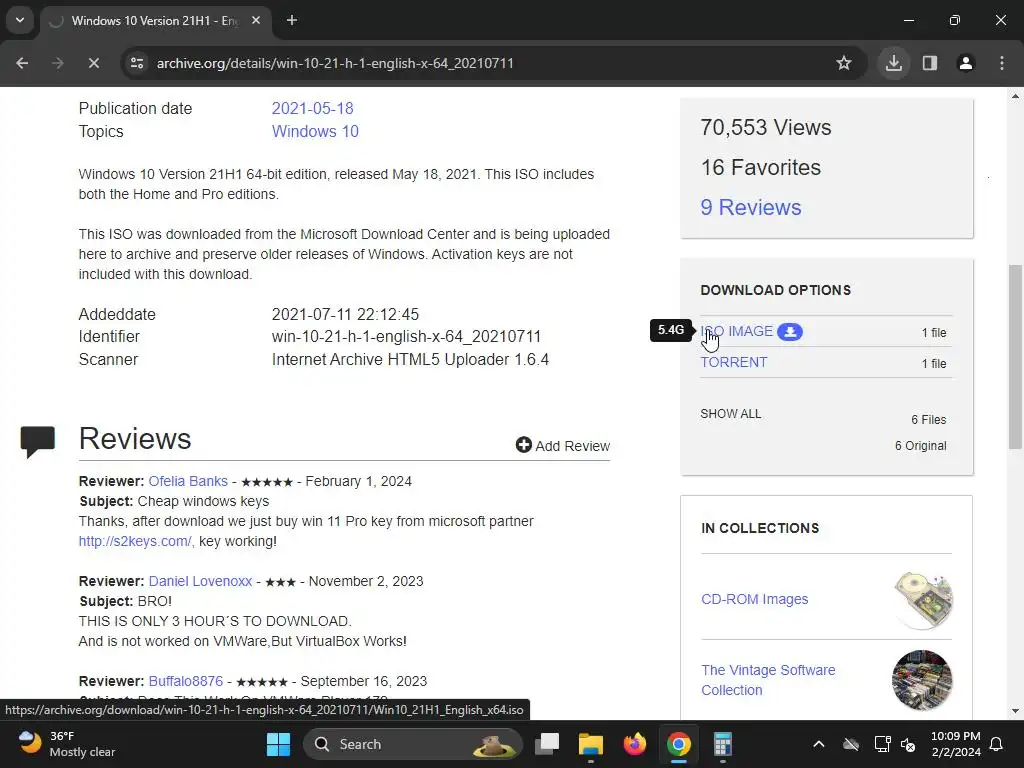Click the CD-ROM Images thumbnail
This screenshot has width=1024, height=768.
point(922,599)
